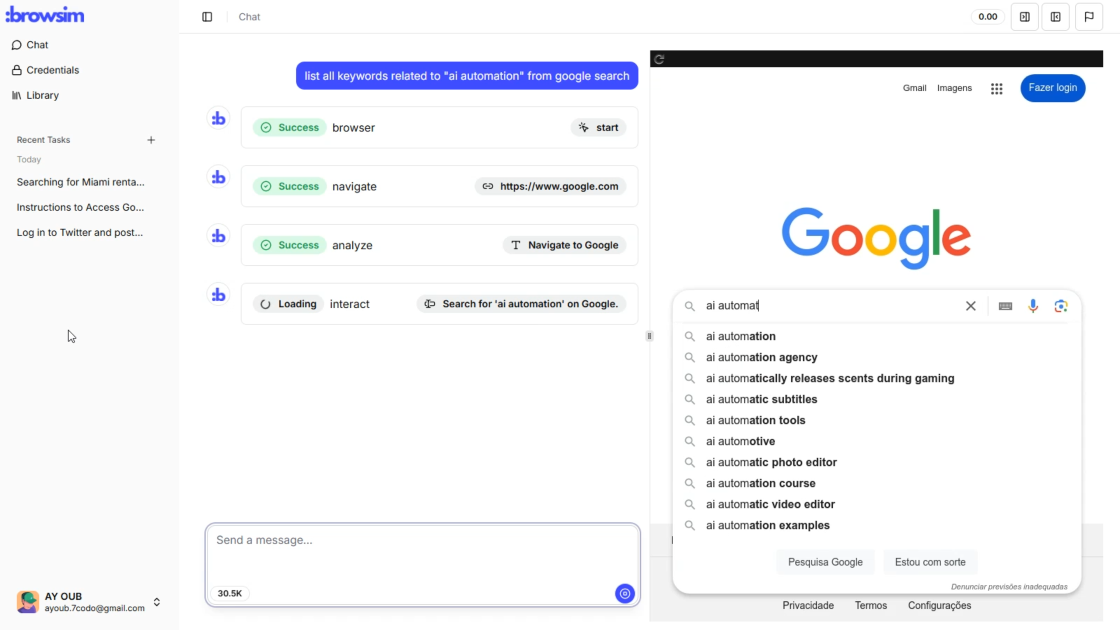This screenshot has height=630, width=1120.
Task: Select 'ai automatically releases scents during gaming'
Action: 876,379
